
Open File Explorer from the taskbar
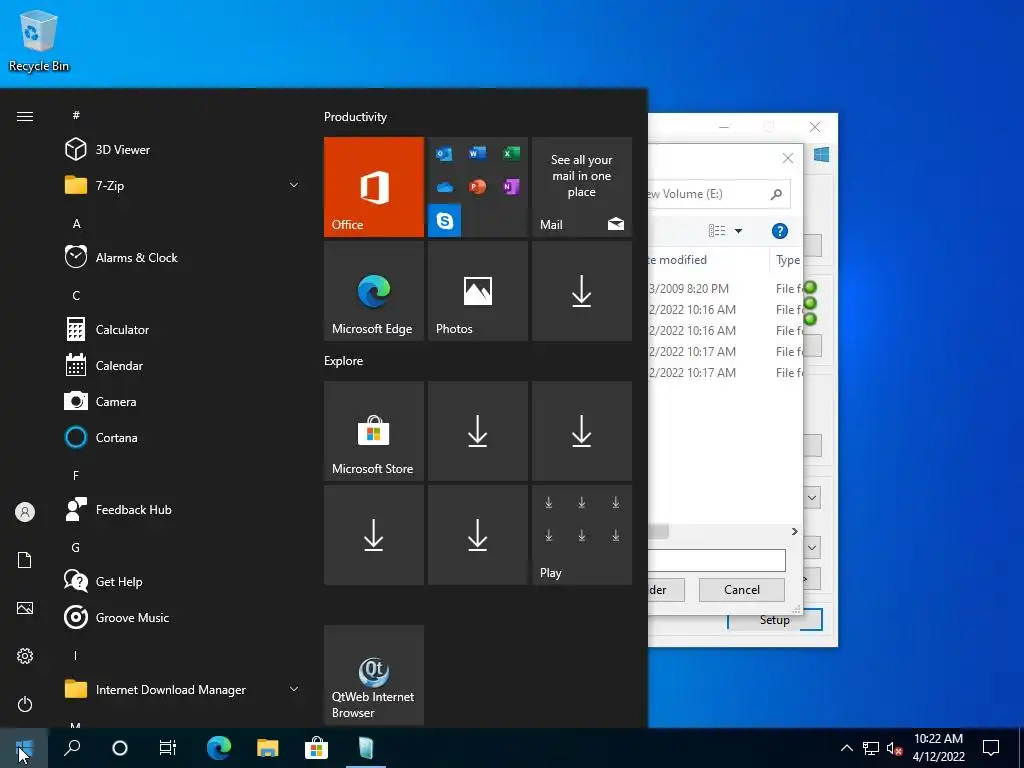pyautogui.click(x=267, y=748)
